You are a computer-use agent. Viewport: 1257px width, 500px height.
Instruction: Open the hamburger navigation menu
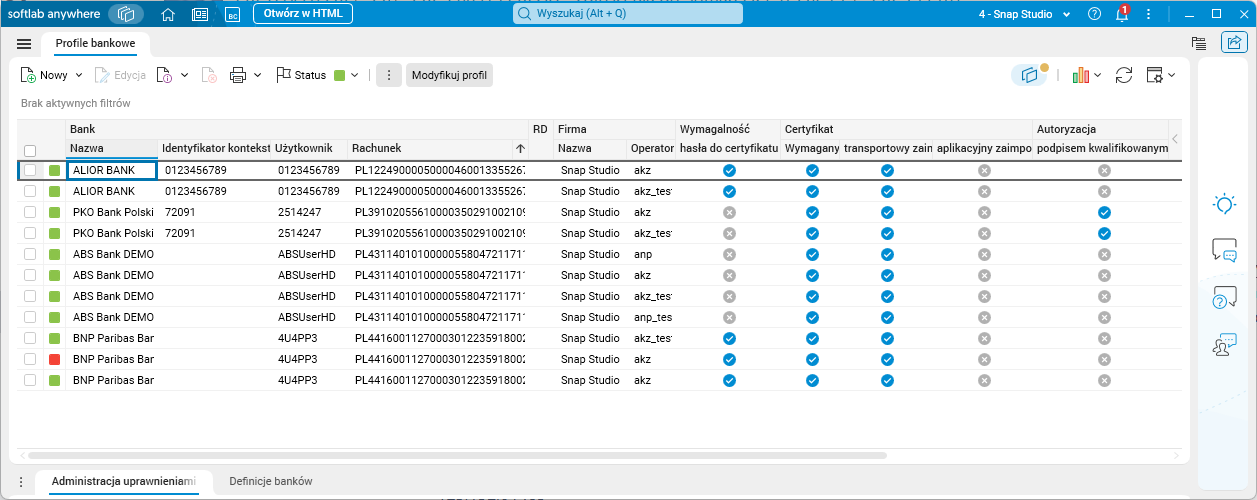(24, 44)
